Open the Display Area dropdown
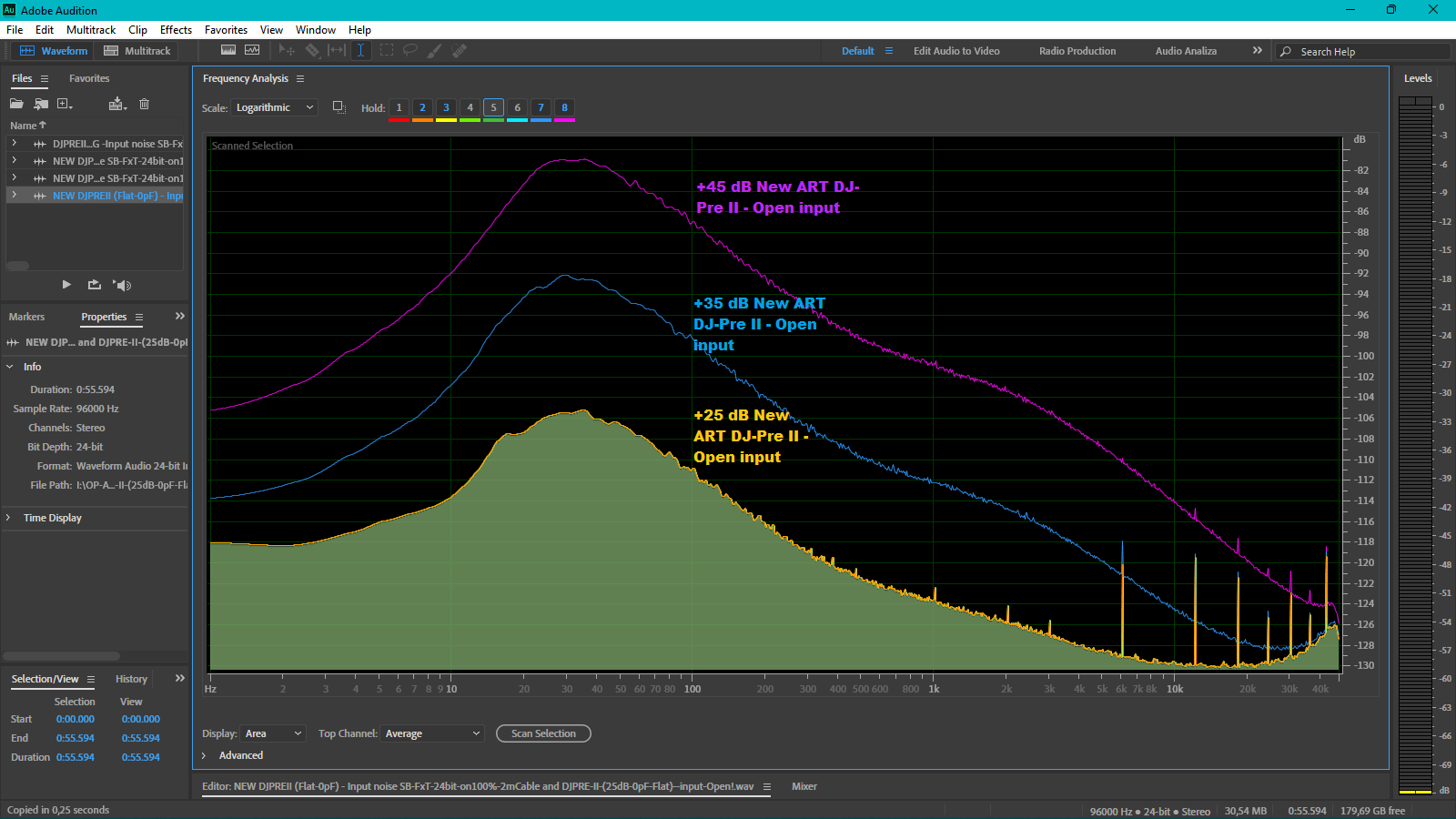The width and height of the screenshot is (1456, 819). (x=272, y=733)
